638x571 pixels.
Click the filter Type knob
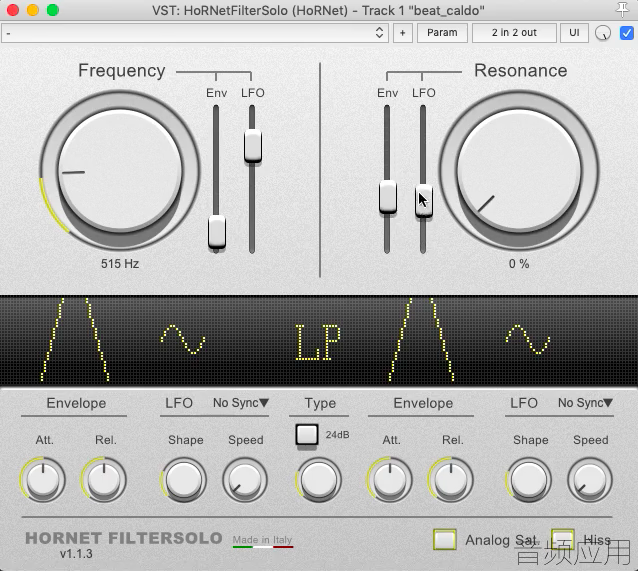319,479
